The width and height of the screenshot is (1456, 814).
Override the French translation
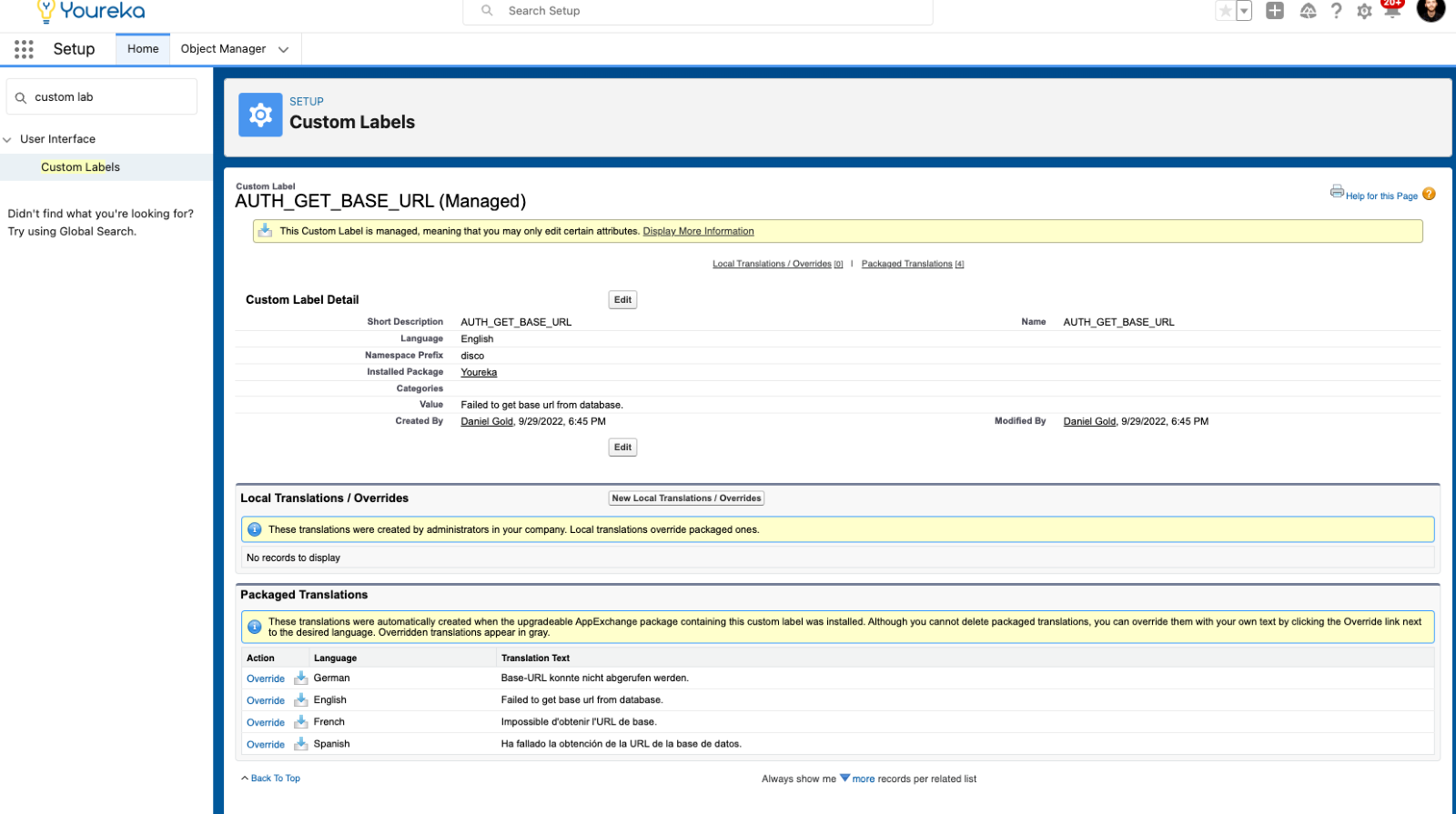click(266, 722)
